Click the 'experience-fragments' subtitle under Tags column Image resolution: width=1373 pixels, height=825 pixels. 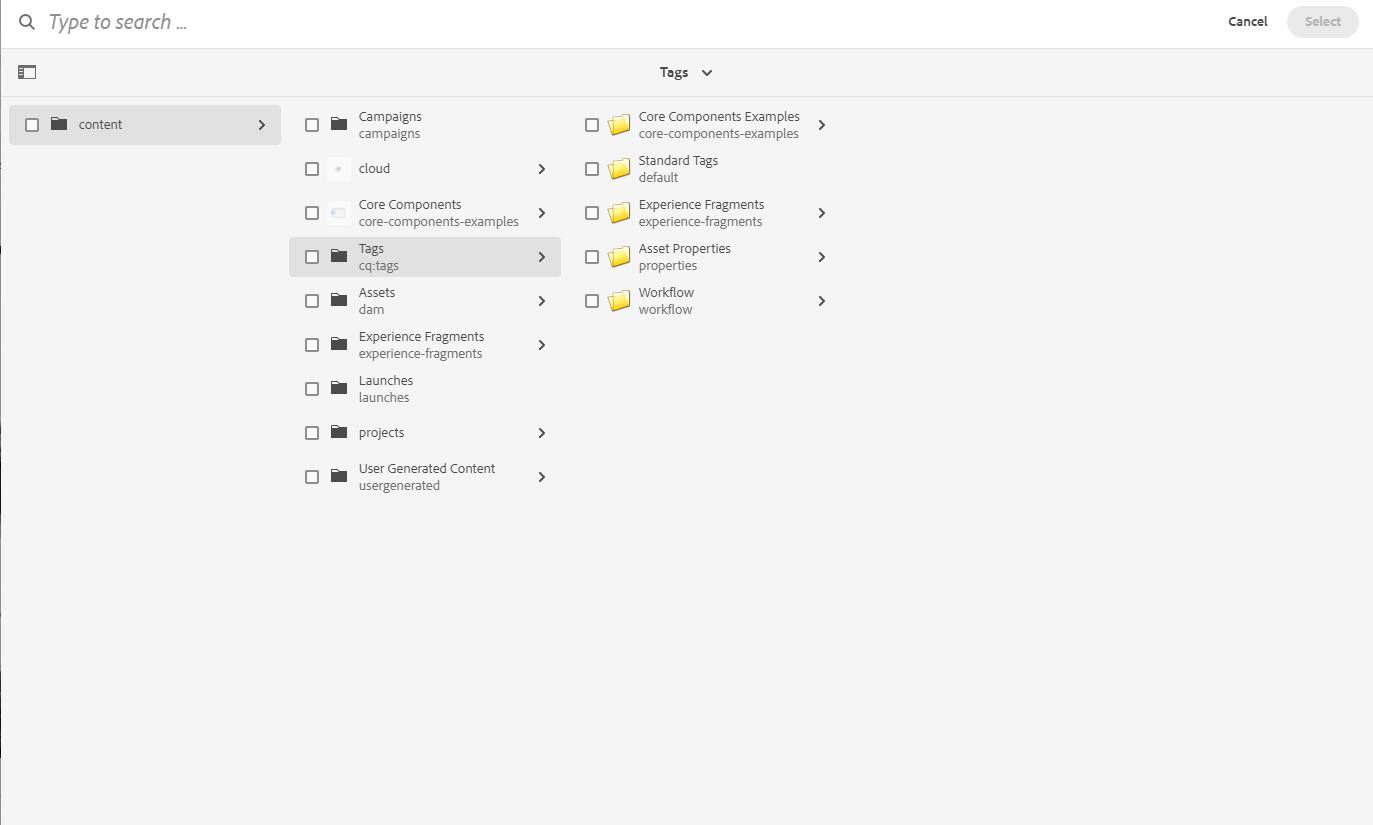(701, 222)
